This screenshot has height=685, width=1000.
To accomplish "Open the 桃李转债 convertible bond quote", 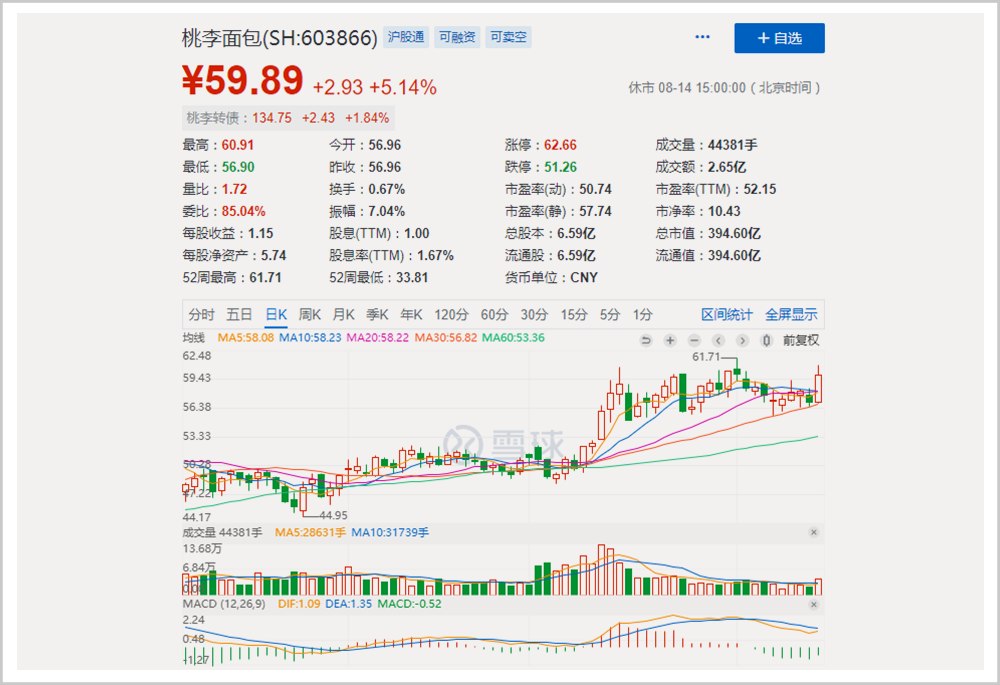I will [288, 118].
